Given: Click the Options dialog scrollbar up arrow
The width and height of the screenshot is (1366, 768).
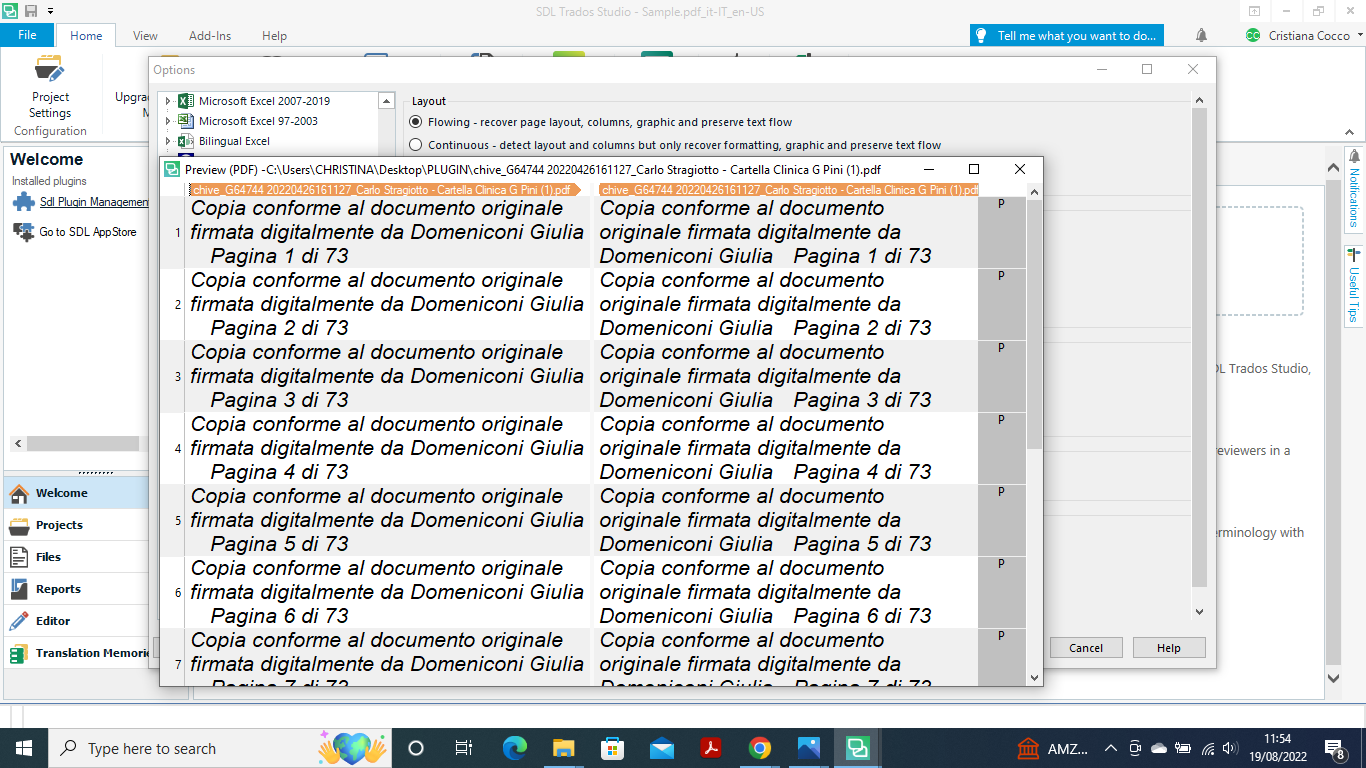Looking at the screenshot, I should coord(1199,100).
